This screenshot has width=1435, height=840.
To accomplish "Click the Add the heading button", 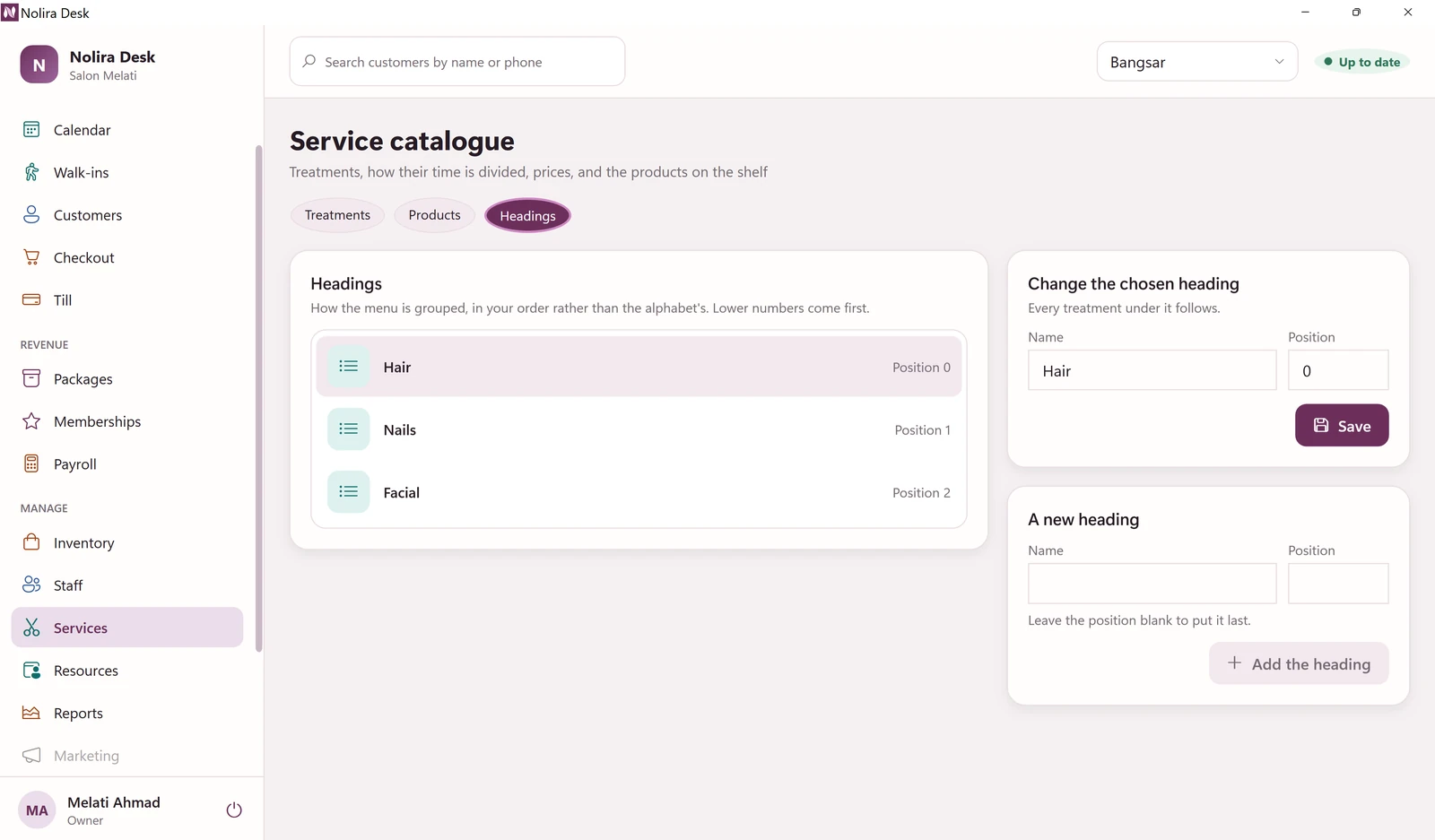I will [x=1299, y=663].
